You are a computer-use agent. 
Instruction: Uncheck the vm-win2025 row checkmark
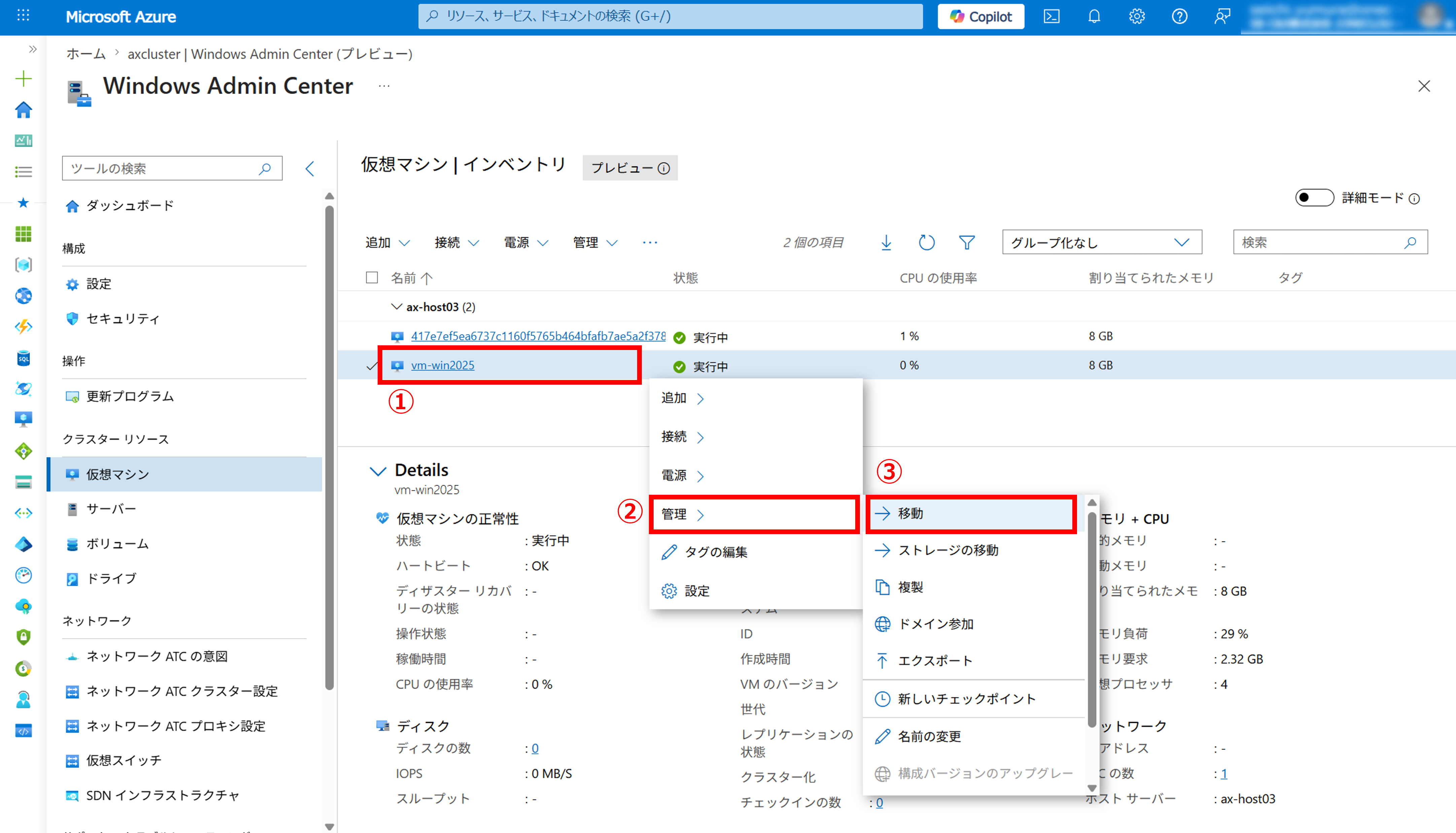pos(373,366)
